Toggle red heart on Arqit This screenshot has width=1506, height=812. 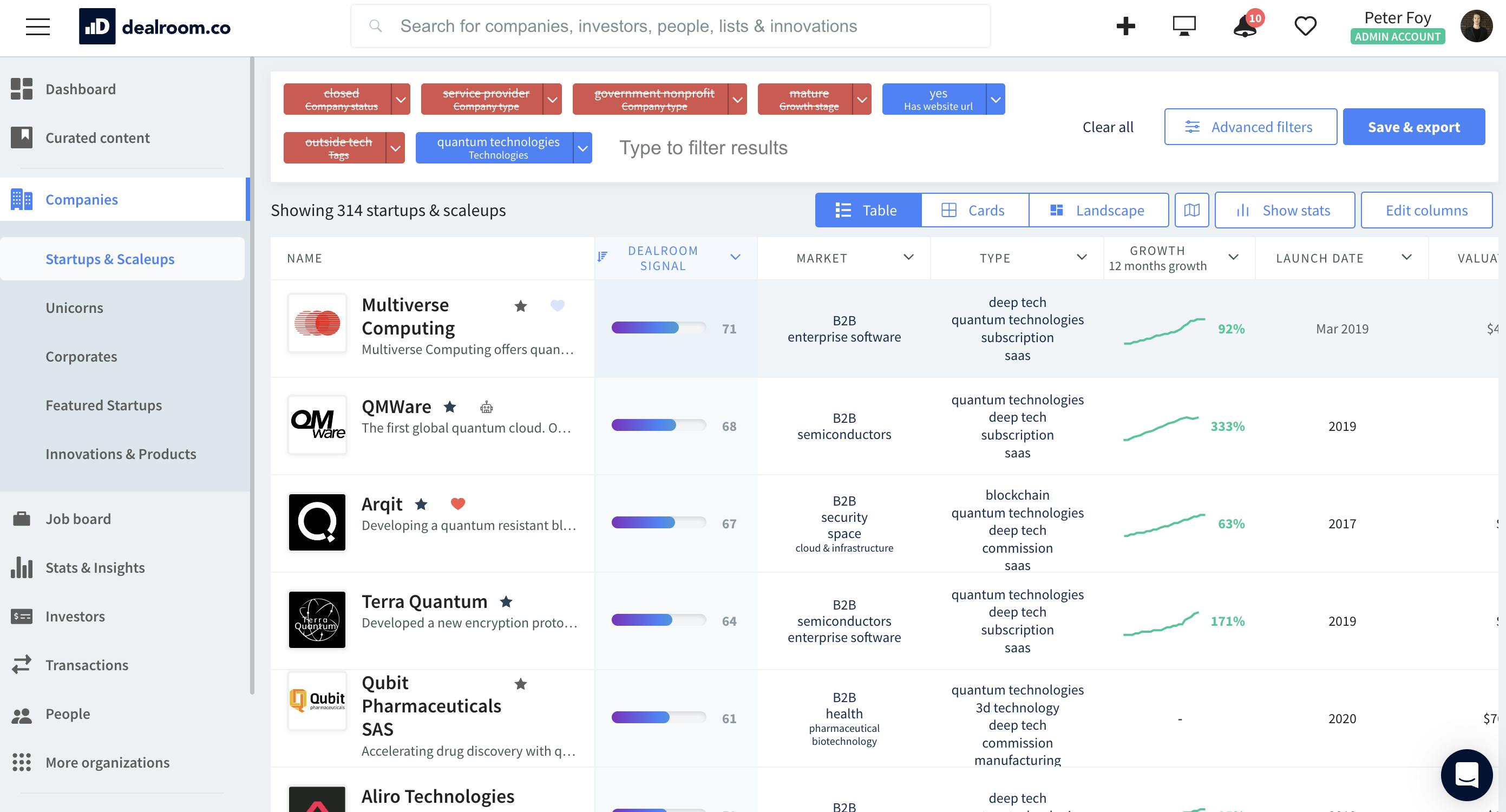pos(458,503)
